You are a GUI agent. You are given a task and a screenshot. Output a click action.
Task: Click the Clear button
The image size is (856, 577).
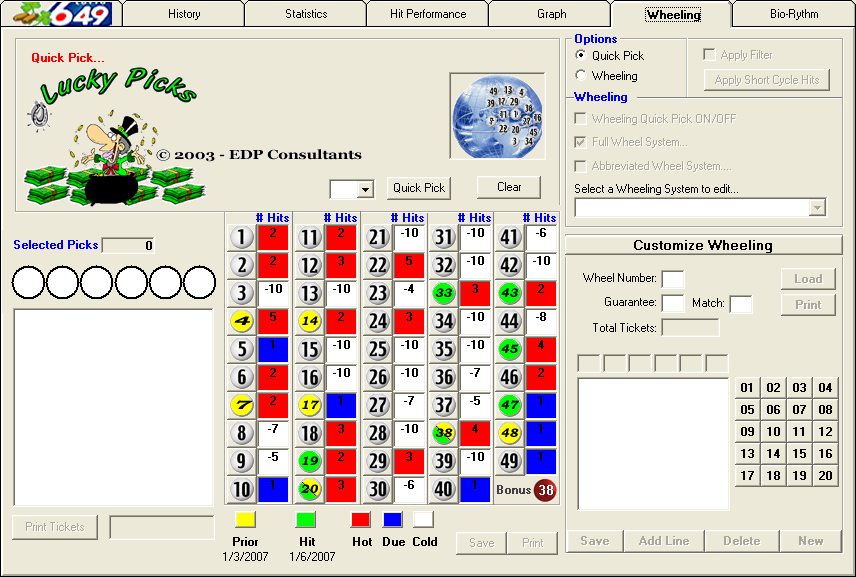point(509,187)
